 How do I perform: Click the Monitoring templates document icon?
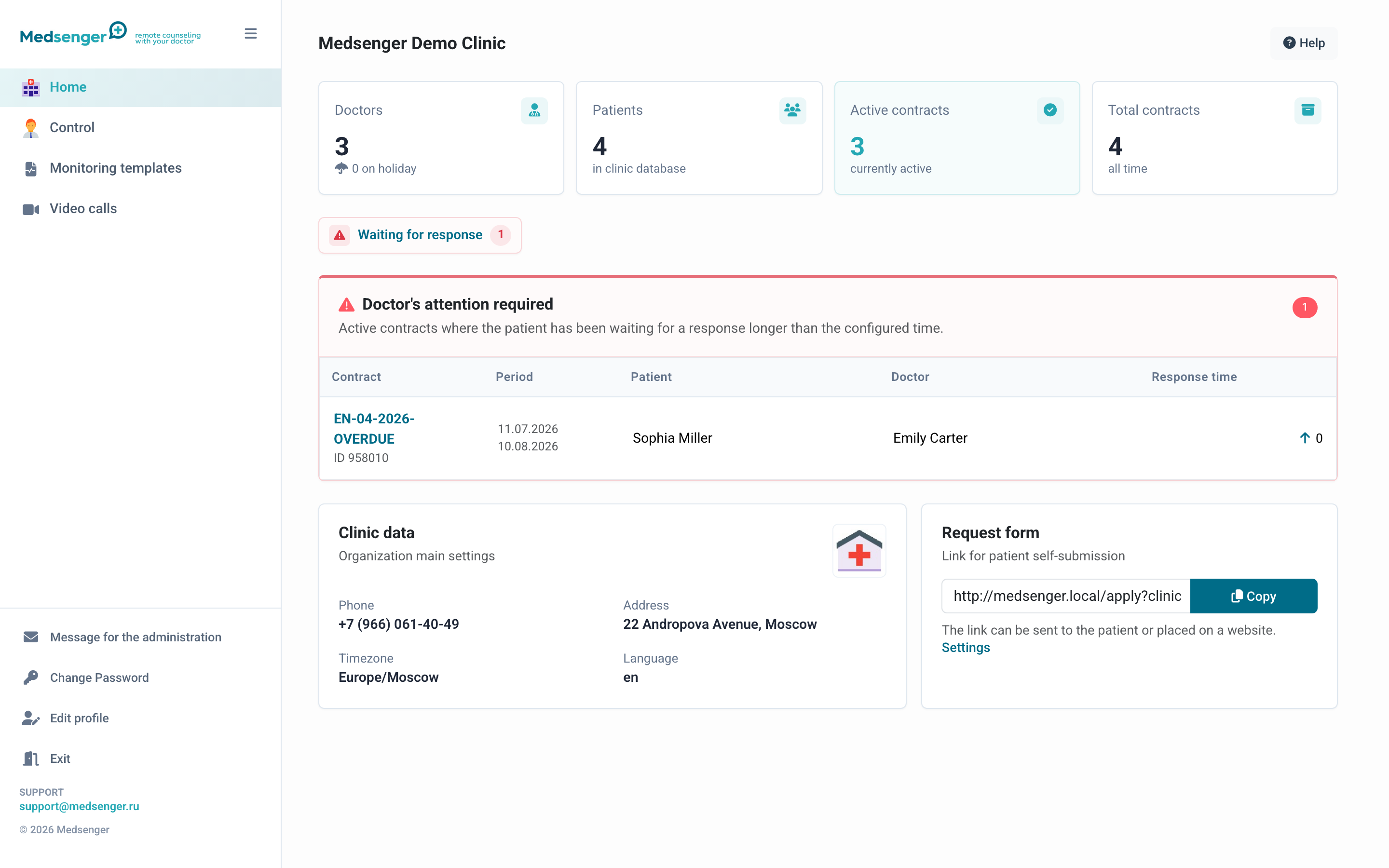(x=31, y=168)
